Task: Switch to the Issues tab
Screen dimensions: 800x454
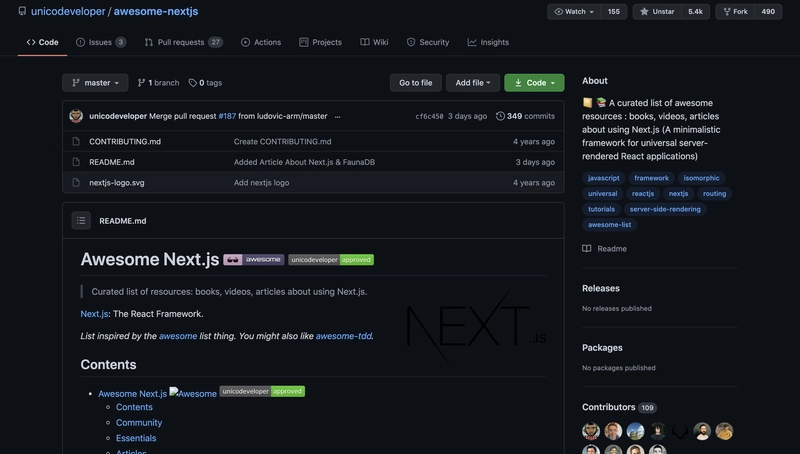Action: [x=101, y=42]
